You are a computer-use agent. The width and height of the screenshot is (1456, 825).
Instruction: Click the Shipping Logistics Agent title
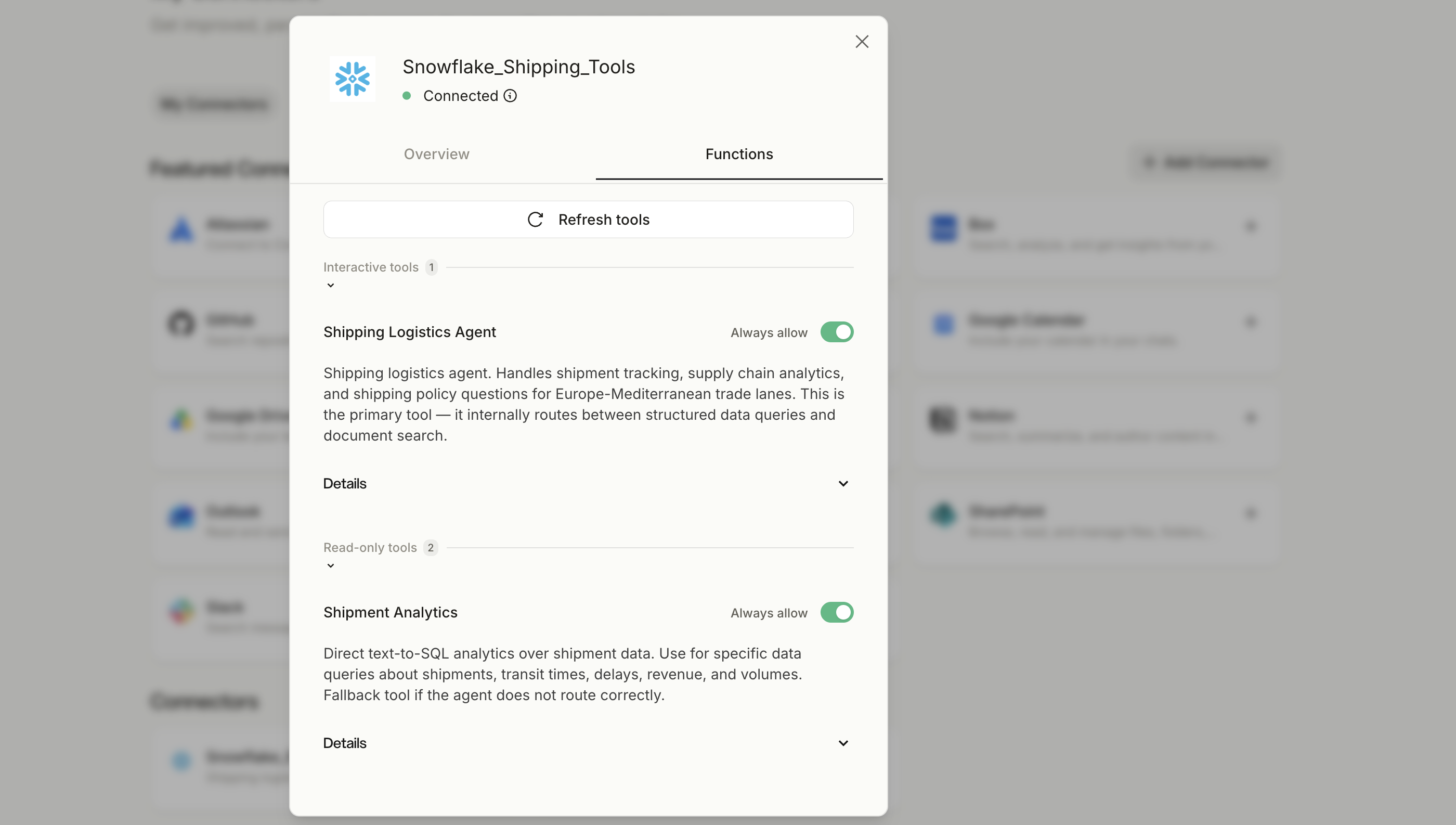[409, 332]
